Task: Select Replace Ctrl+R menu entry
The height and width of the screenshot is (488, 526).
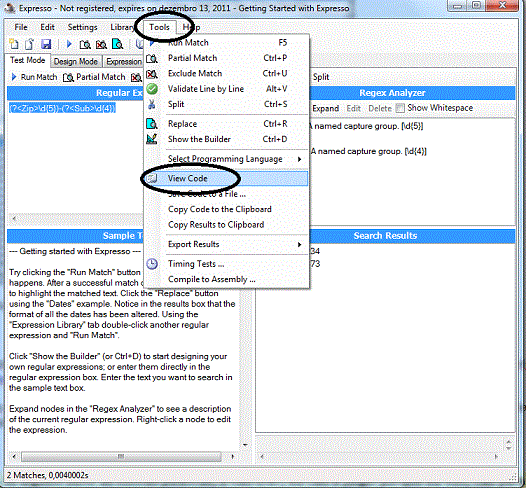Action: pyautogui.click(x=225, y=124)
